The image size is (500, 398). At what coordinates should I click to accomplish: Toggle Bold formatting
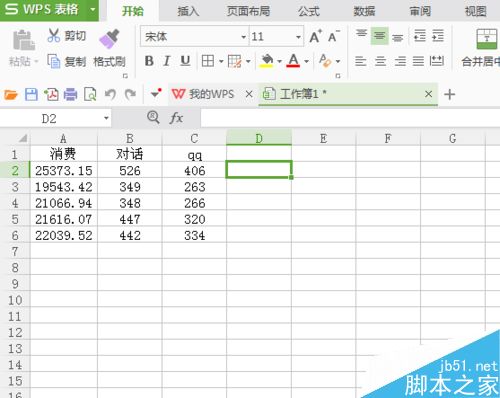[x=149, y=61]
